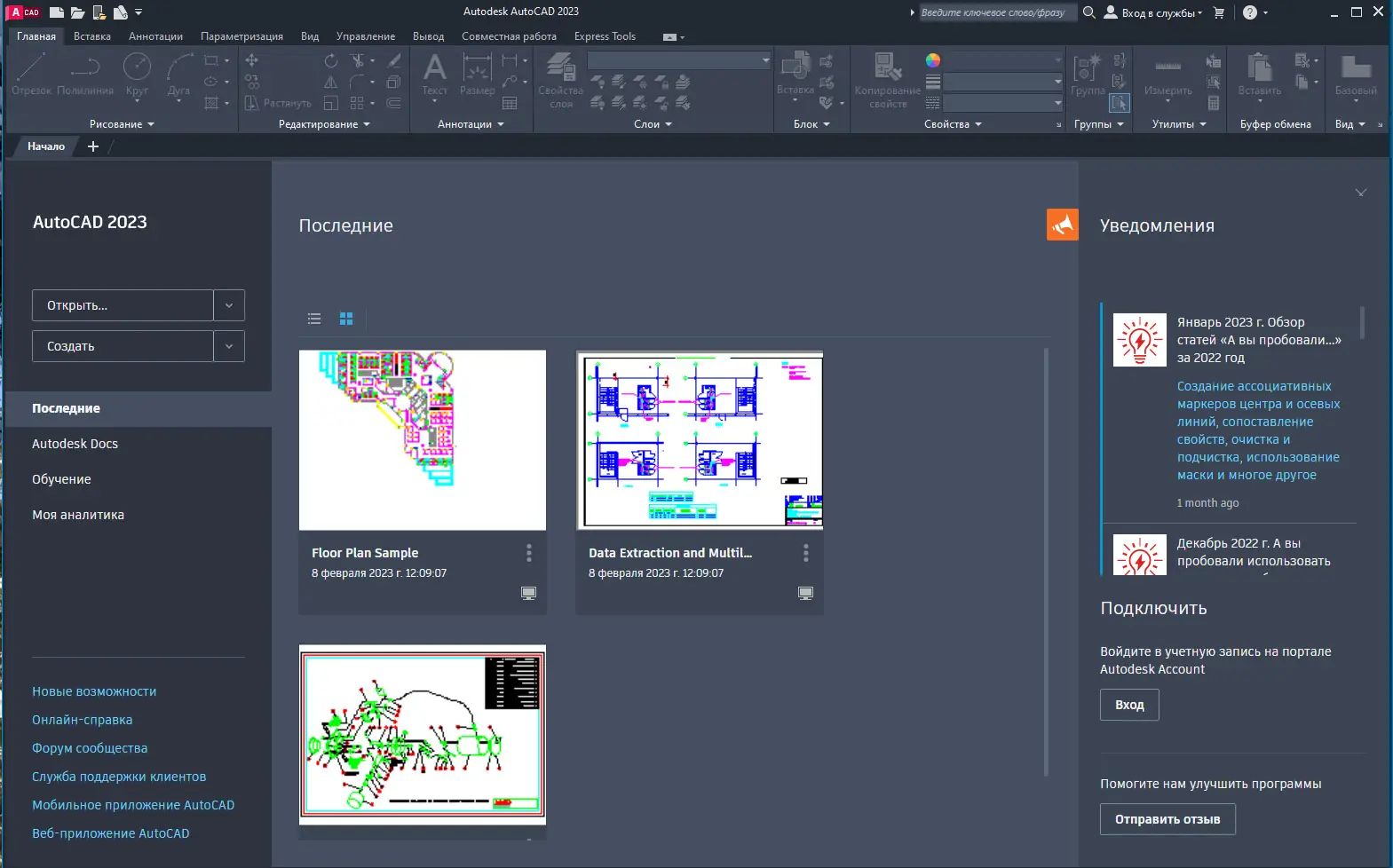Screen dimensions: 1393x868
Task: Open Обучение in the sidebar
Action: tap(61, 479)
